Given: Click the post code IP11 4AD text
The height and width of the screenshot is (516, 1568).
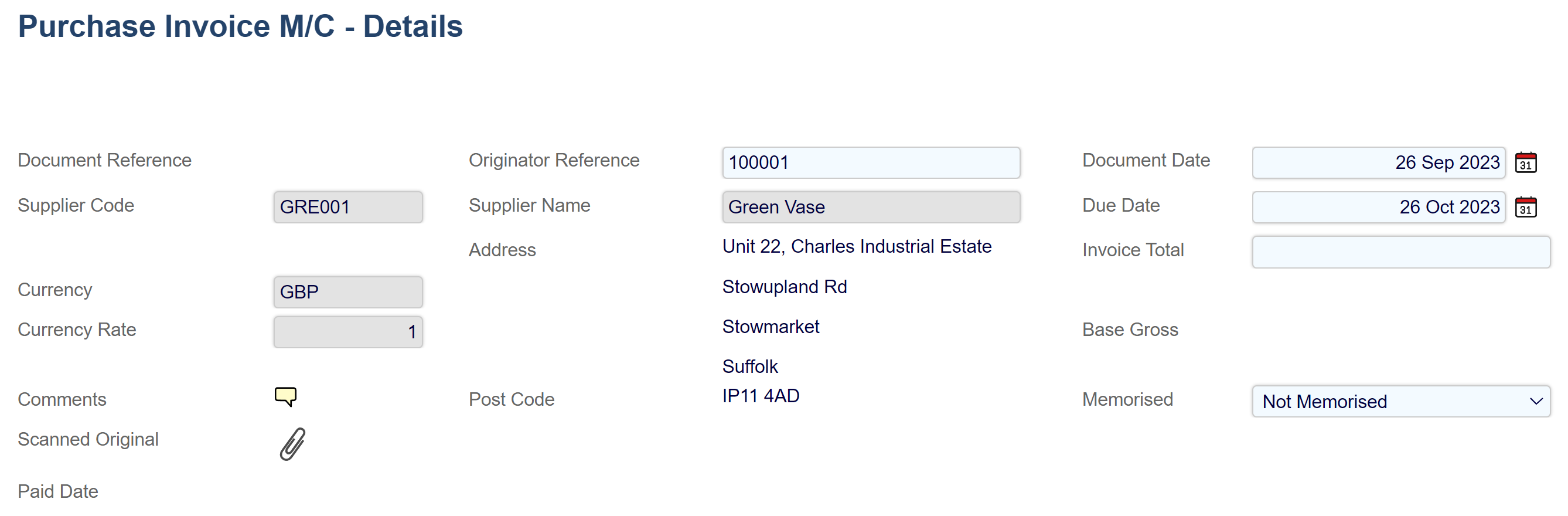Looking at the screenshot, I should pos(760,396).
